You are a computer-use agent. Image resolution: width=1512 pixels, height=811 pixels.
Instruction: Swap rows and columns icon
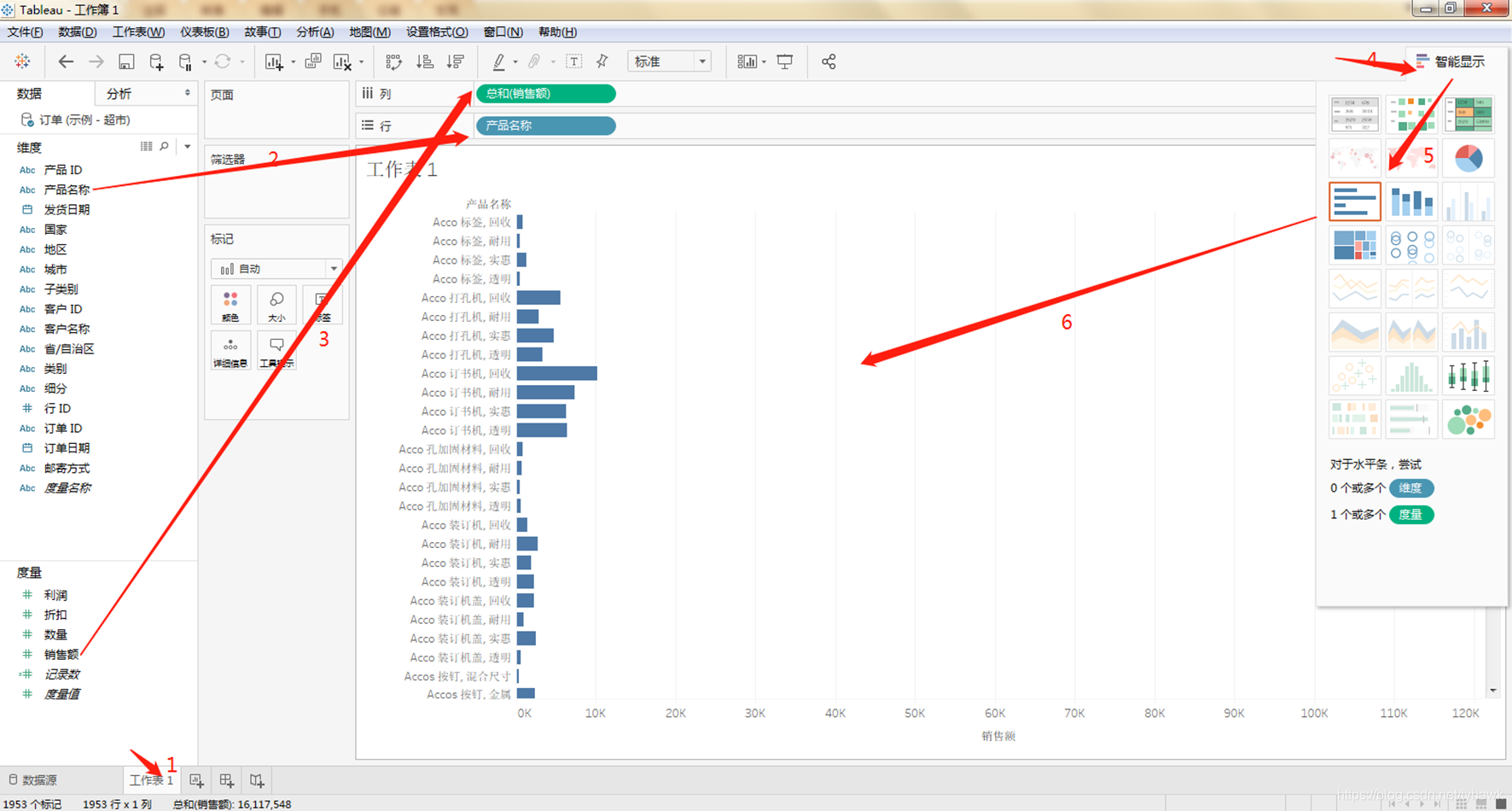point(393,61)
